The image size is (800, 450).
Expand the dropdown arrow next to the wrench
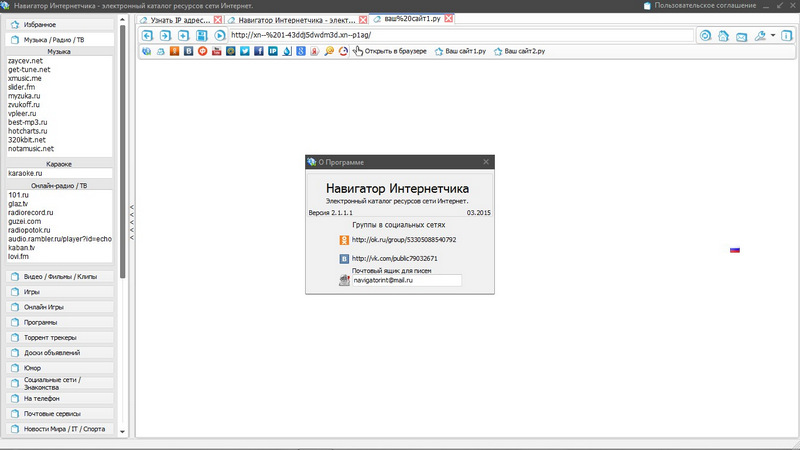[773, 36]
